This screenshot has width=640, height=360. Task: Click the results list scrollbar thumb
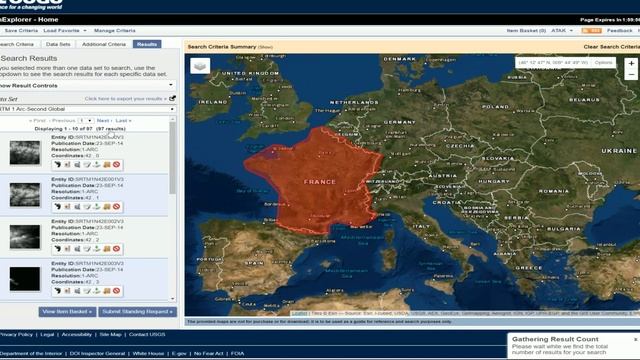pos(172,159)
